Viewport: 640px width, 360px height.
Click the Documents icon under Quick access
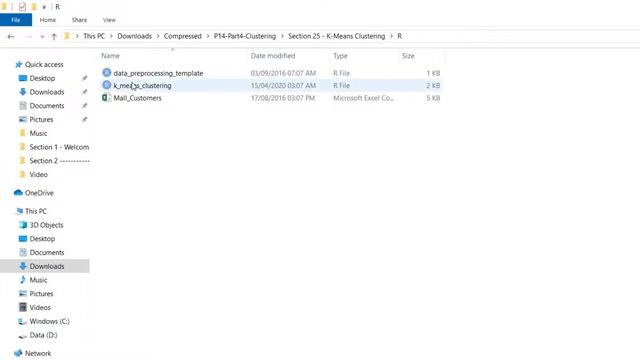click(x=23, y=105)
